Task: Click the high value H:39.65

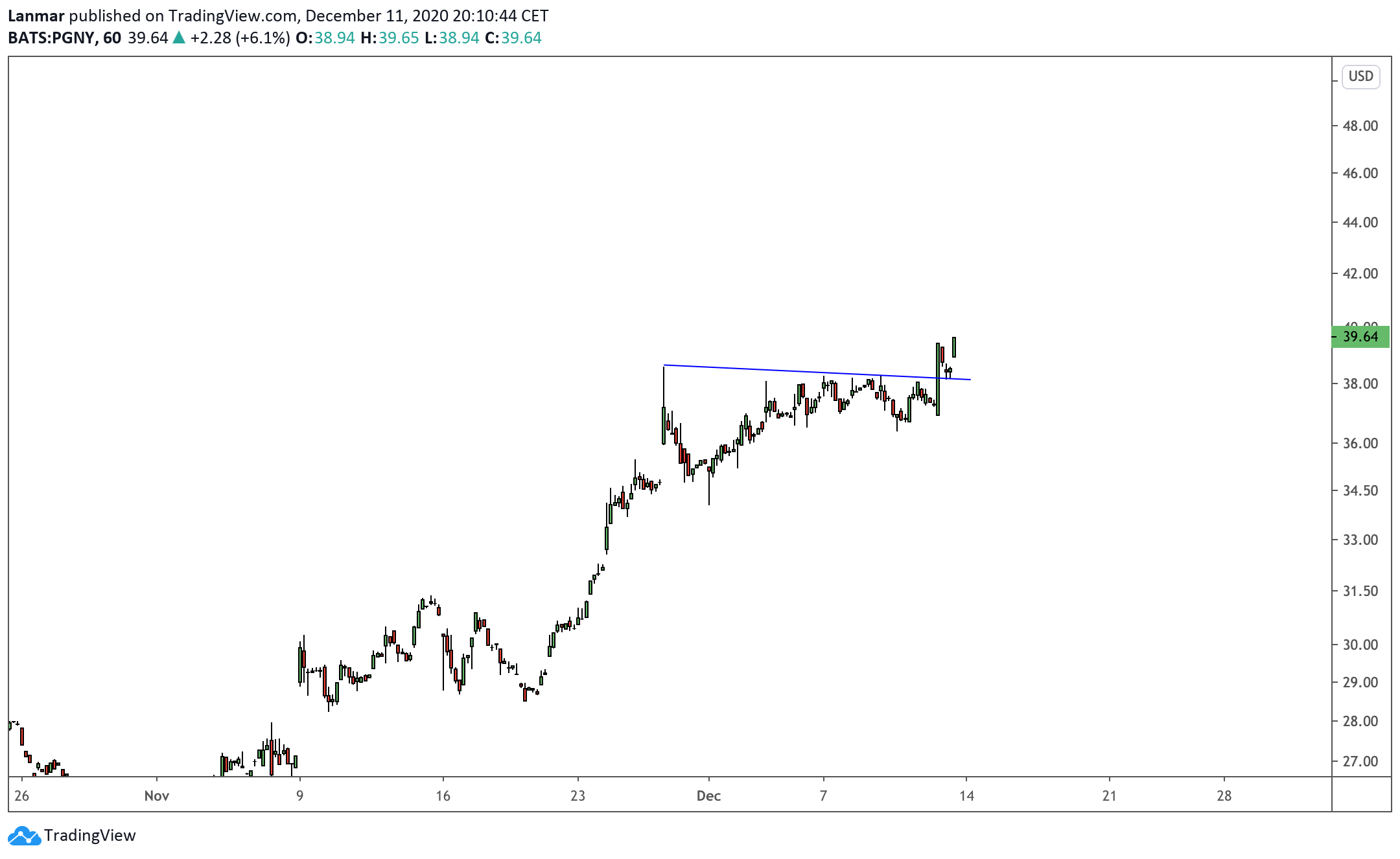Action: pos(390,38)
